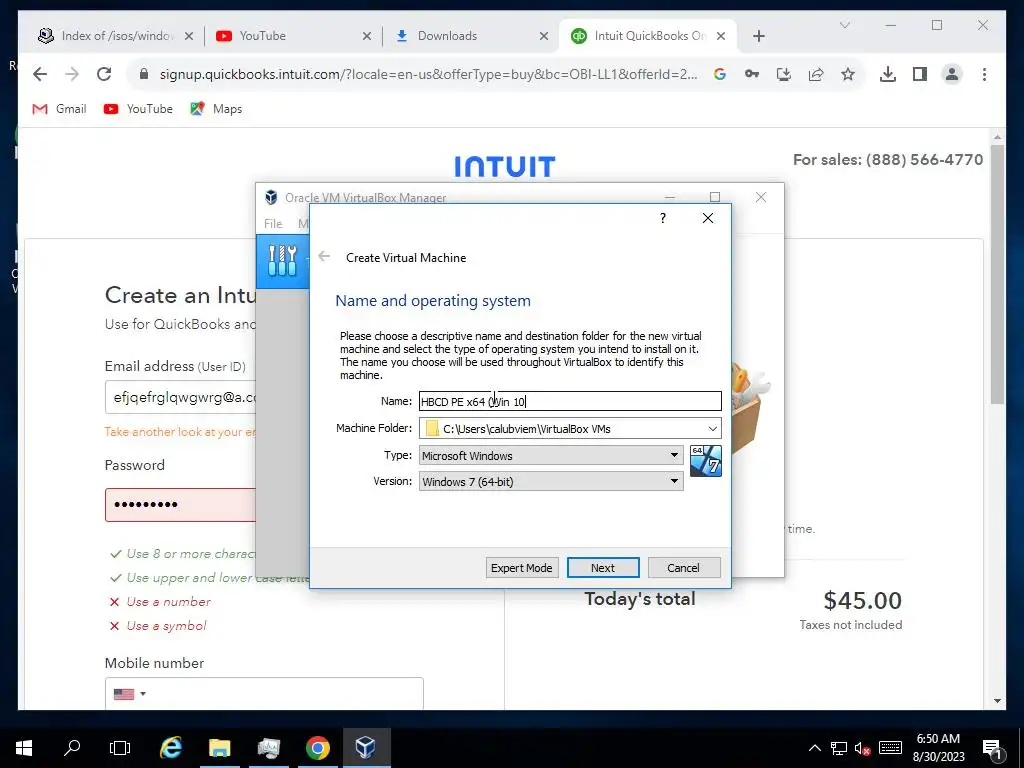
Task: Click the muted volume tray icon
Action: 863,748
